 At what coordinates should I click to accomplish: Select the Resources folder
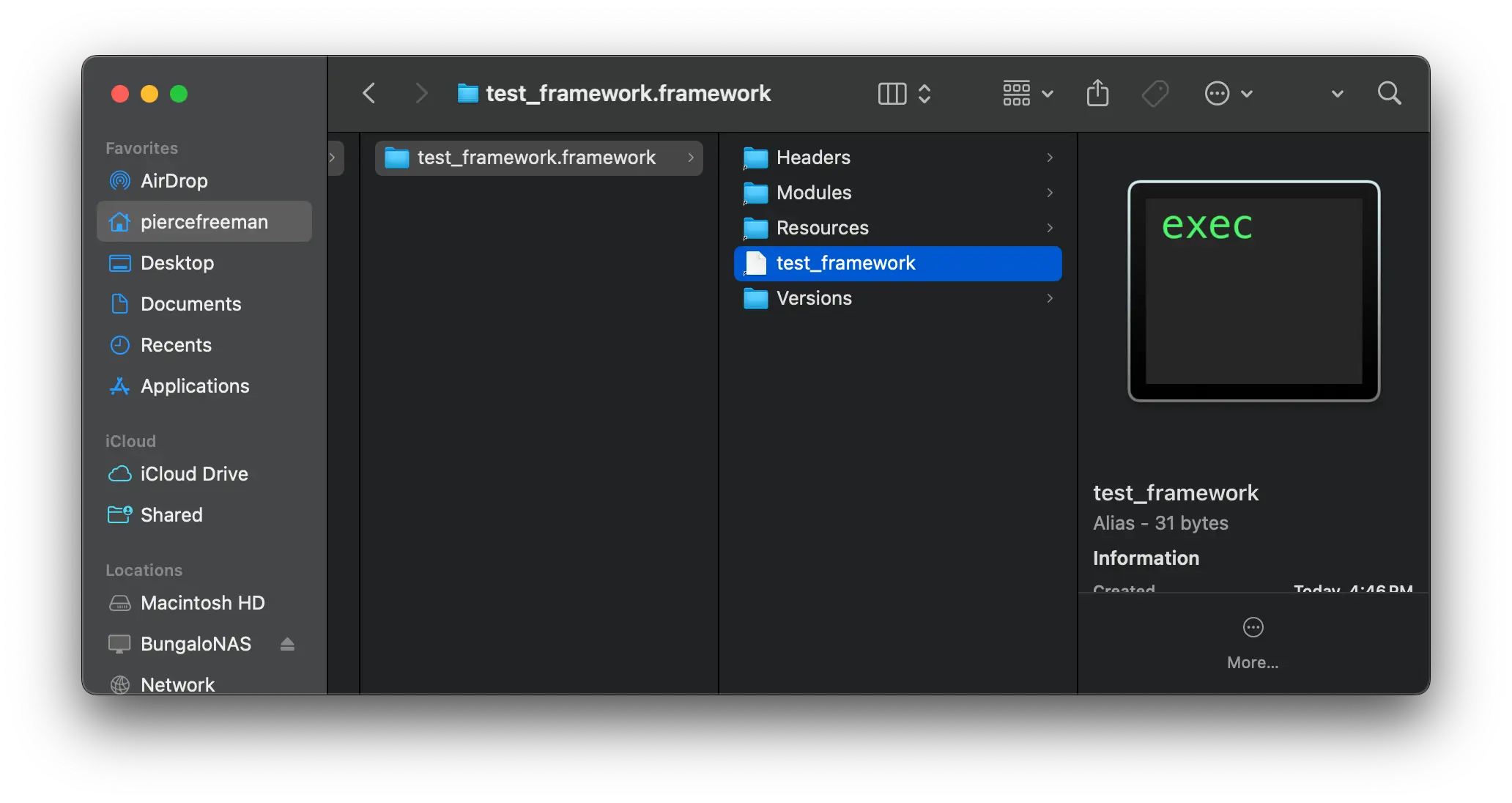[823, 228]
